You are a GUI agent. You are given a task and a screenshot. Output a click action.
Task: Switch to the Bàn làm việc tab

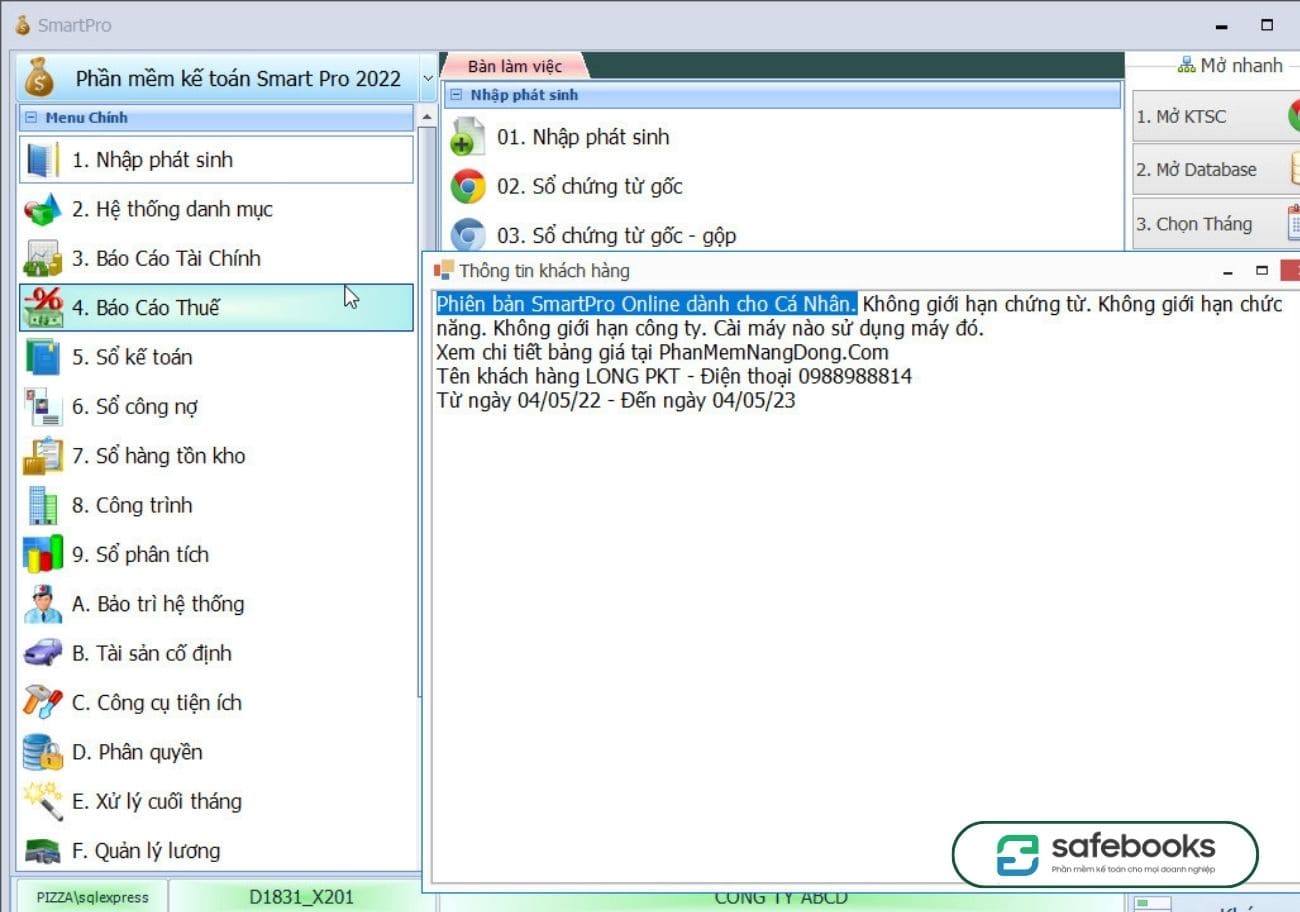(x=515, y=66)
